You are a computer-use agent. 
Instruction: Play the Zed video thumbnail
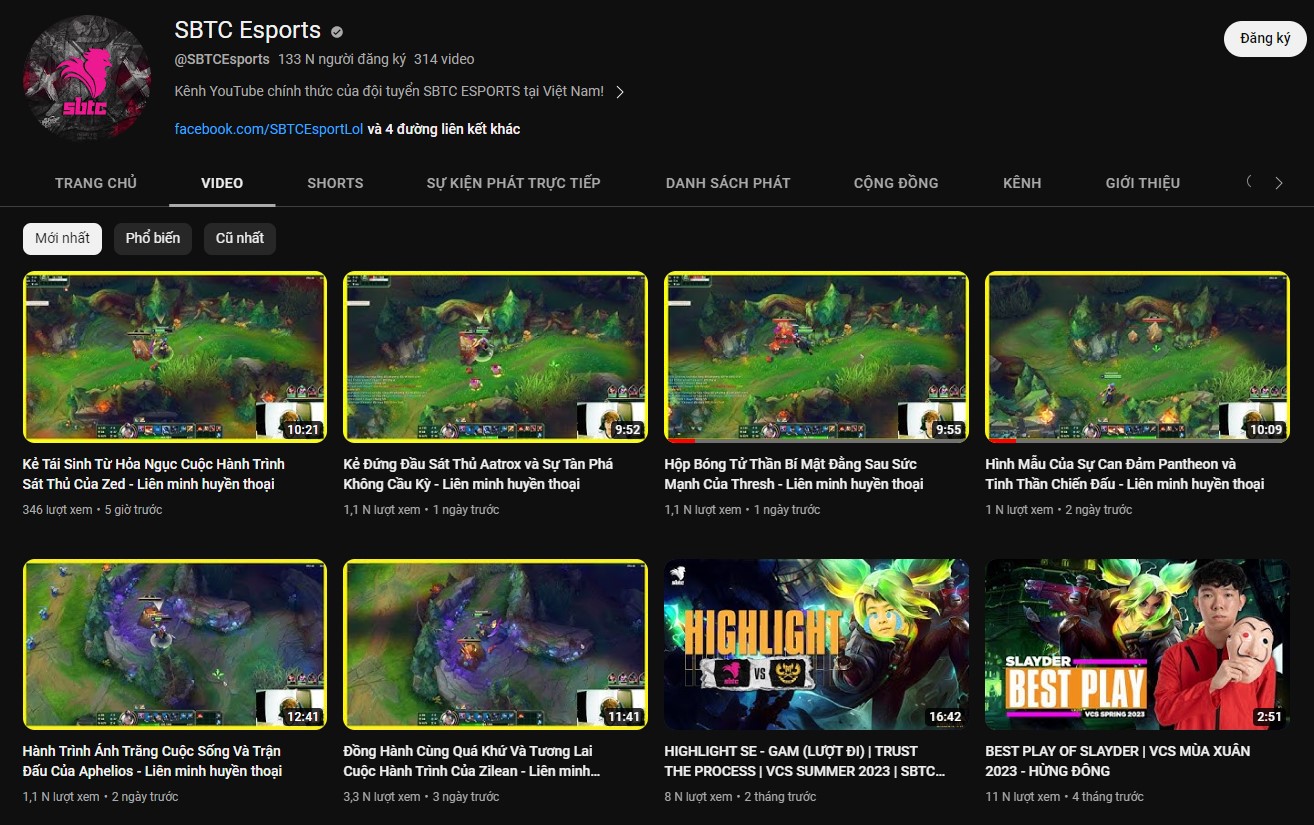point(175,357)
